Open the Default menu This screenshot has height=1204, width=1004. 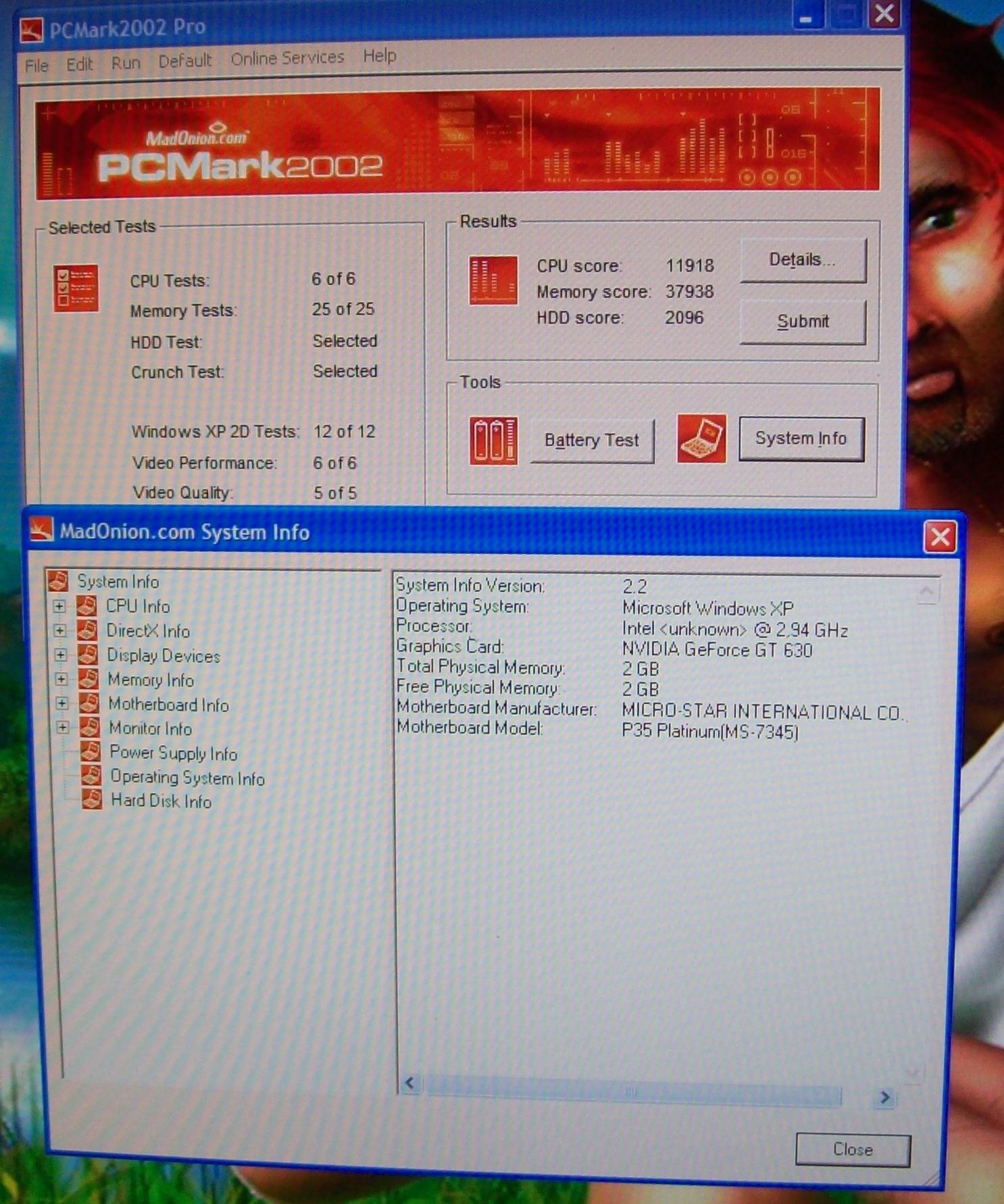coord(184,61)
